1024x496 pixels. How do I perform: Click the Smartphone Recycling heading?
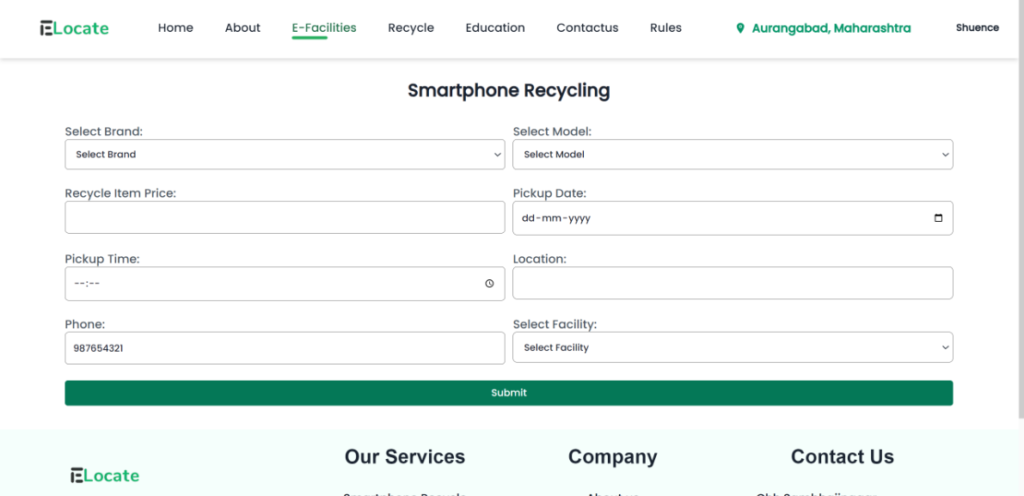[509, 91]
